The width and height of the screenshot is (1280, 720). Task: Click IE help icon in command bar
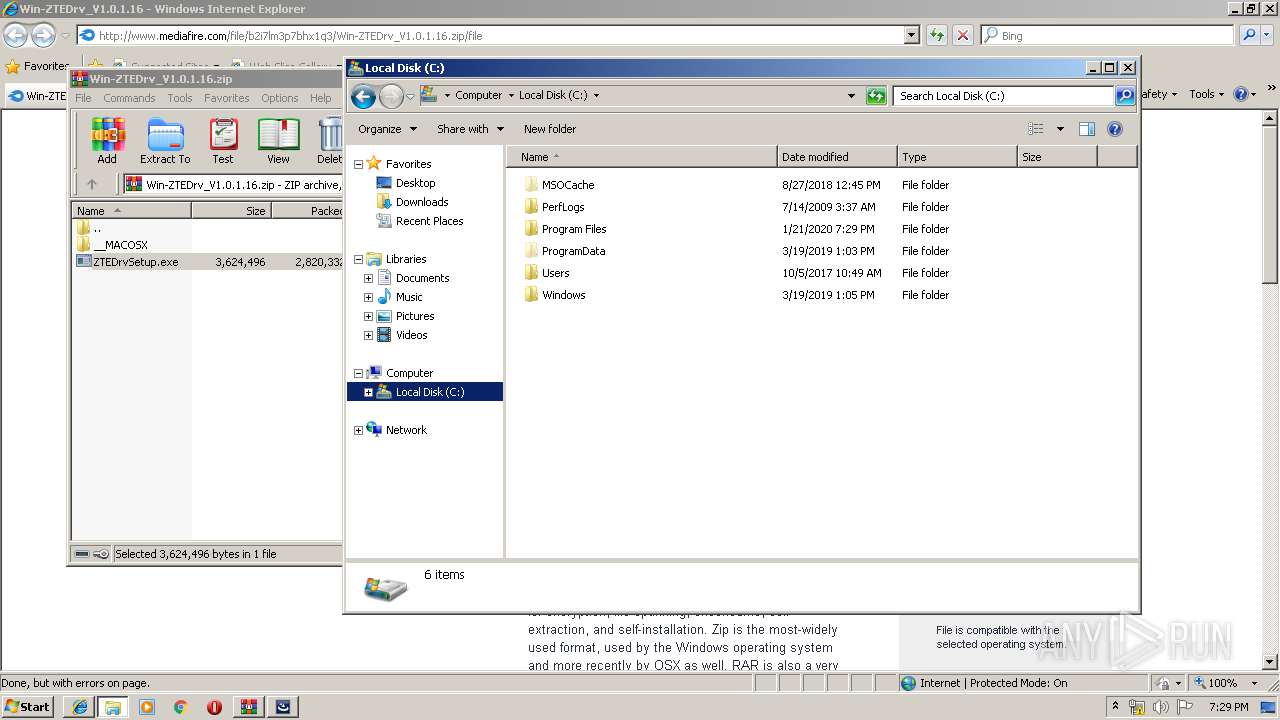pos(1240,94)
